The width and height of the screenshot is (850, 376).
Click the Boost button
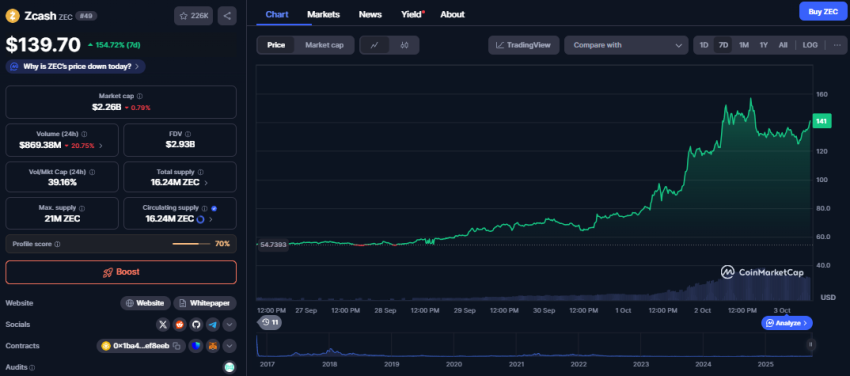pos(121,272)
